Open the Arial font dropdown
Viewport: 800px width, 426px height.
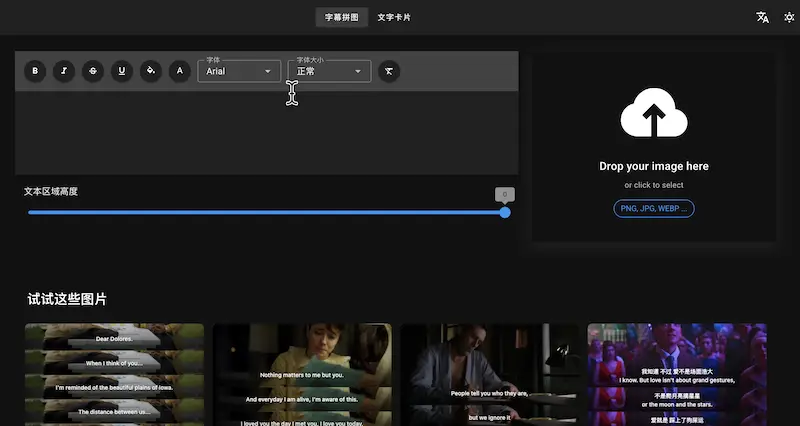coord(239,71)
